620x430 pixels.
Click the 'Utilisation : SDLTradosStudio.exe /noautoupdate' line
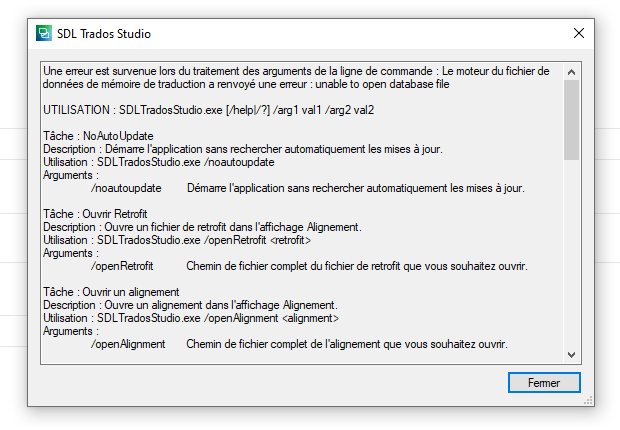[160, 162]
